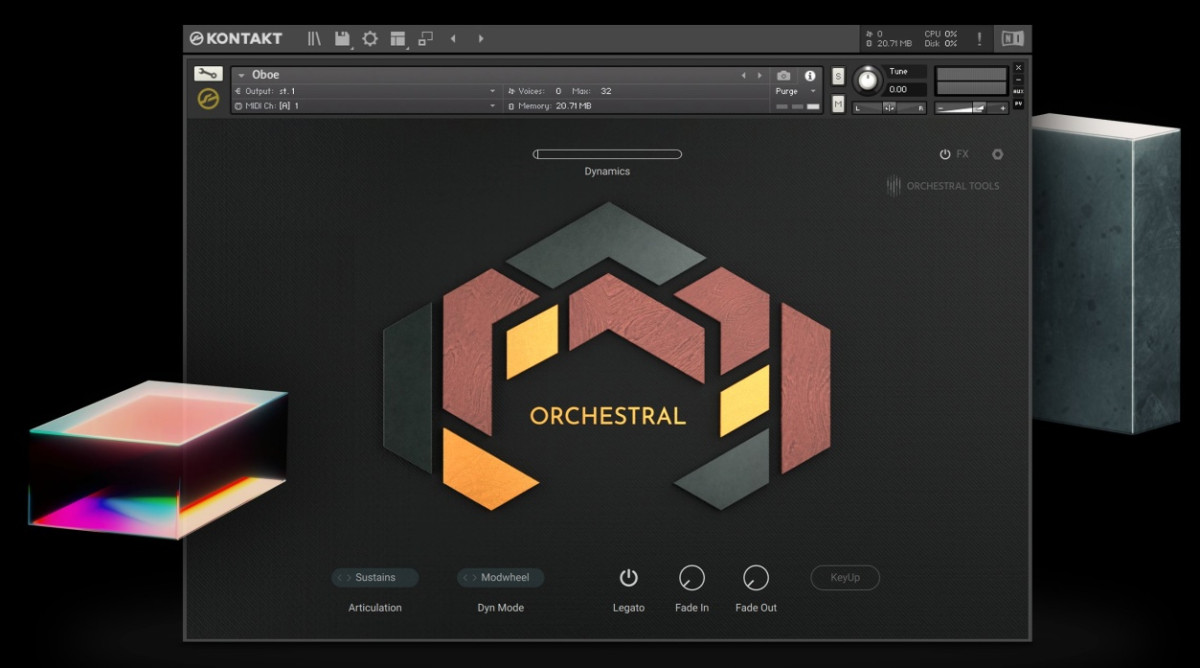Viewport: 1200px width, 668px height.
Task: Open the Kontakt library browser
Action: 314,39
